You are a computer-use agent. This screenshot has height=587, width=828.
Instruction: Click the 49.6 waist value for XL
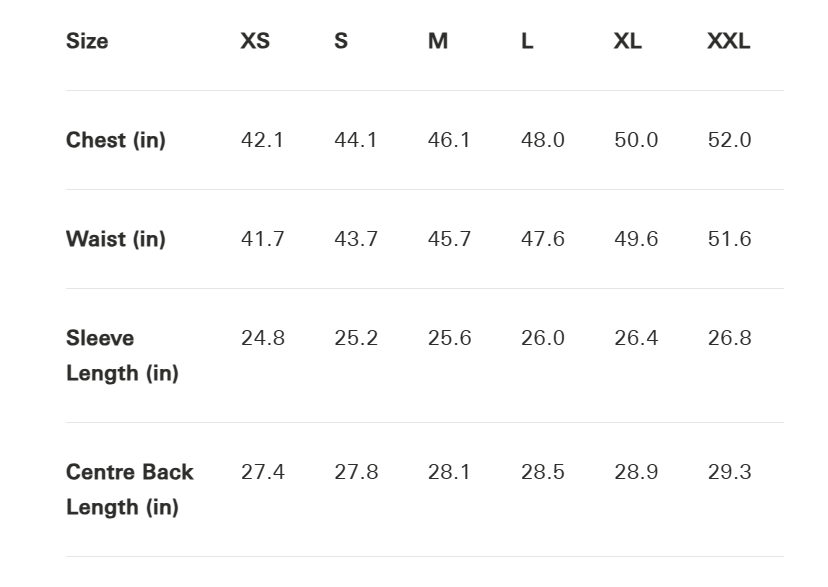coord(636,239)
